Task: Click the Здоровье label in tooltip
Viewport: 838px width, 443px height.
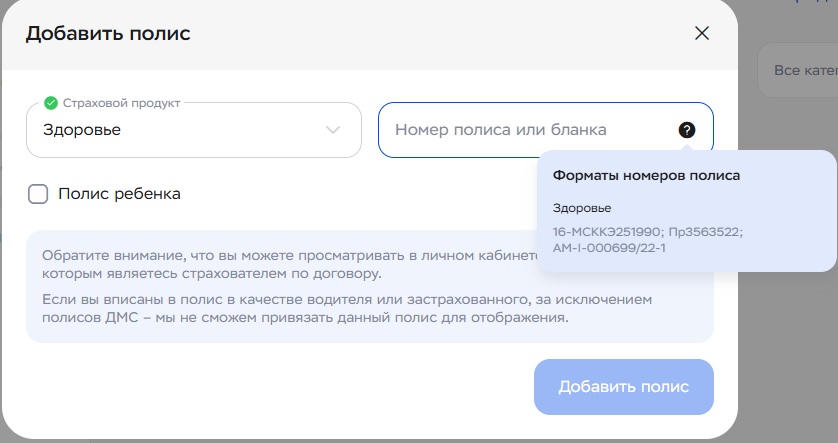Action: [x=582, y=208]
